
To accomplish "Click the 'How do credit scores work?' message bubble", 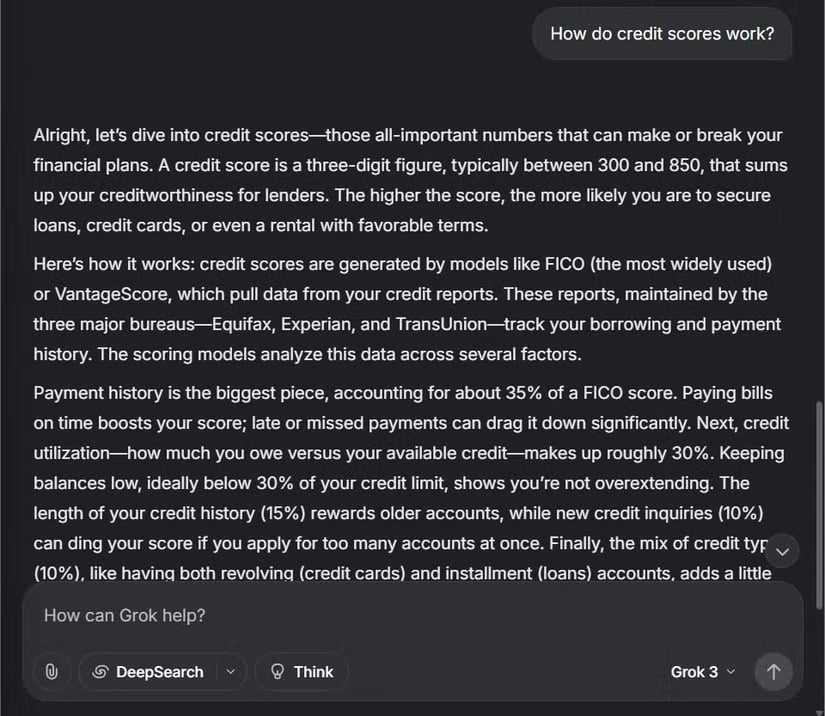I will tap(662, 33).
